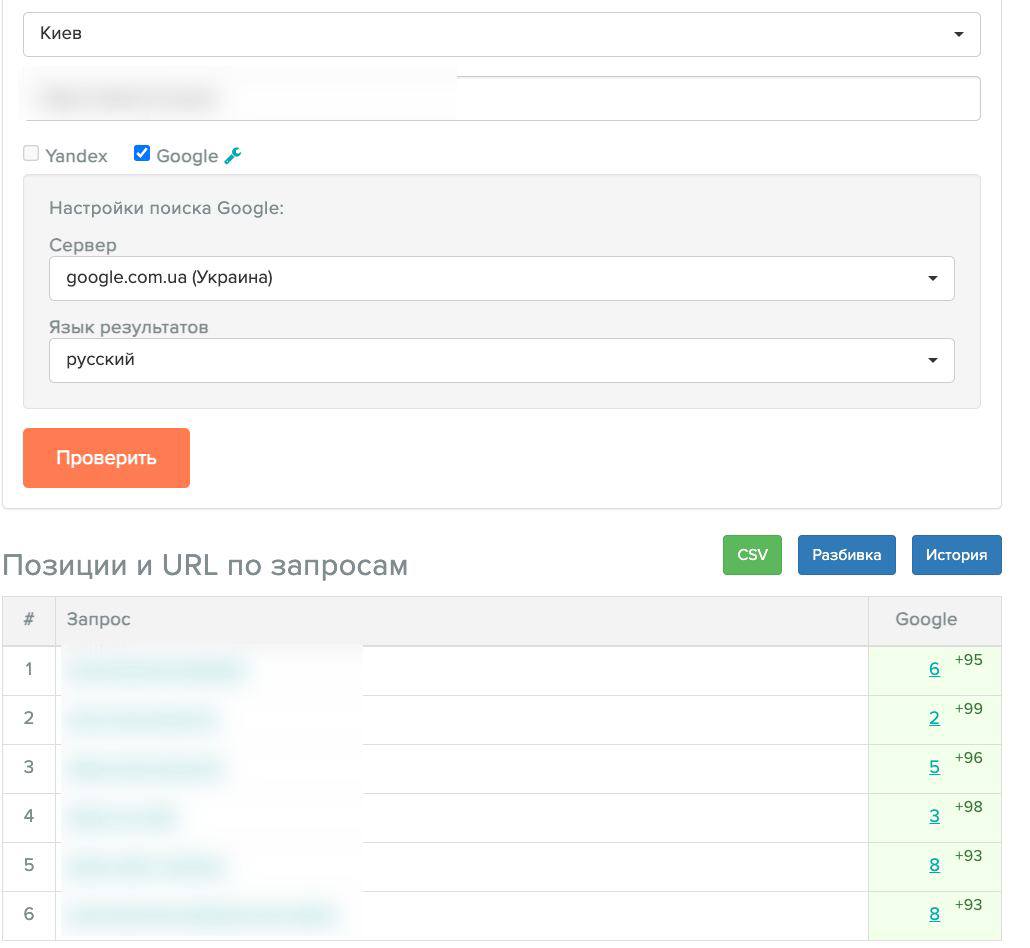1030x948 pixels.
Task: Click the Проверить button
Action: [x=106, y=458]
